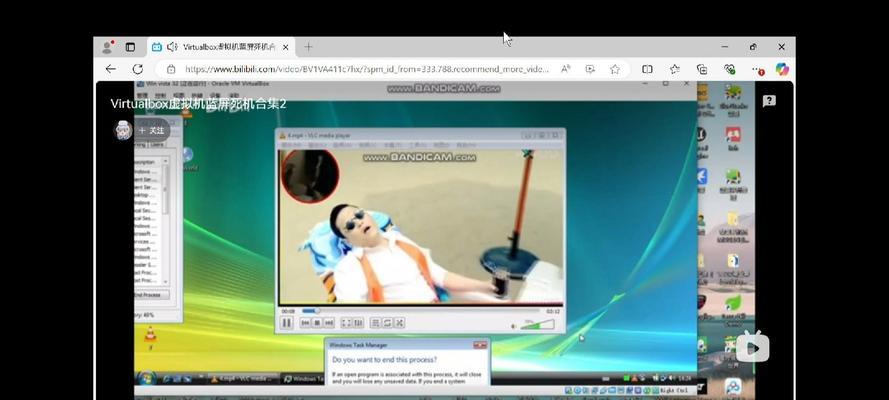Switch to Task Manager Users tab
Screen dimensions: 889x400
pyautogui.click(x=158, y=145)
